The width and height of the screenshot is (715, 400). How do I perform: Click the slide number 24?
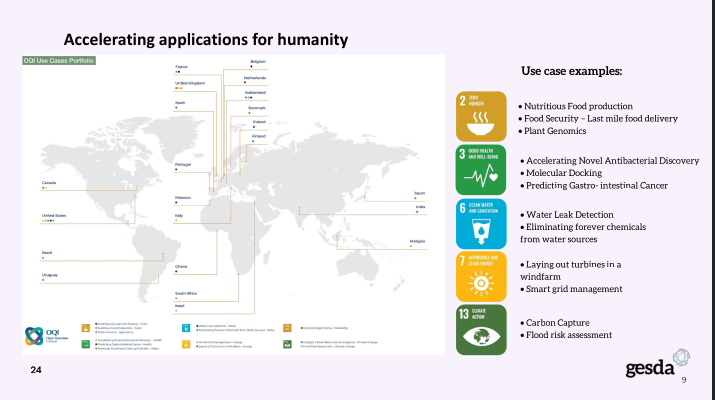tap(35, 370)
